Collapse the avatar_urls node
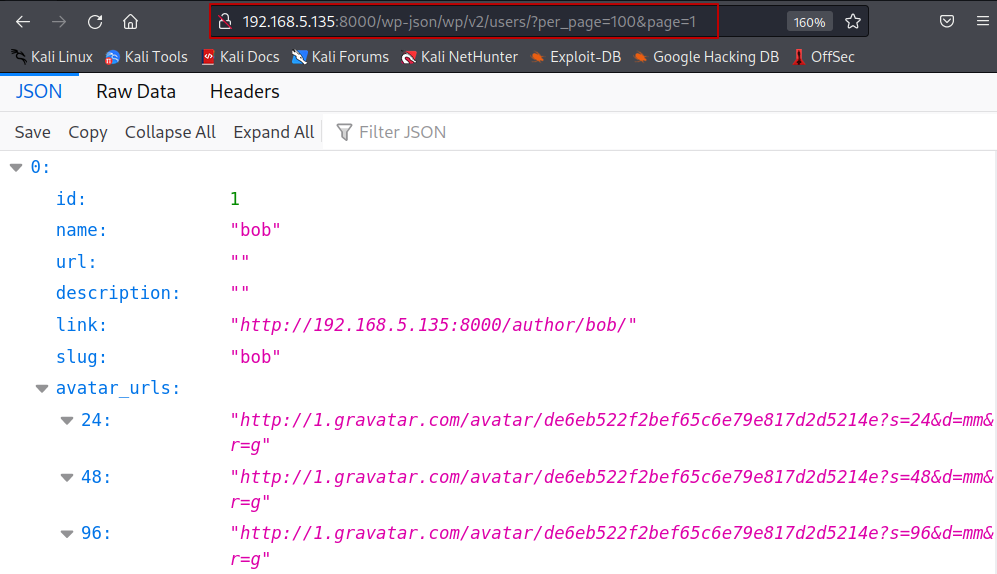The height and width of the screenshot is (574, 997). point(42,388)
